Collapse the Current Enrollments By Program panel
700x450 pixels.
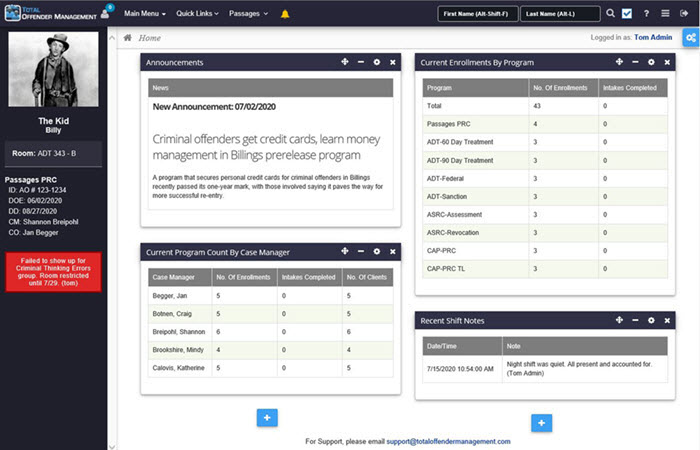click(x=635, y=62)
